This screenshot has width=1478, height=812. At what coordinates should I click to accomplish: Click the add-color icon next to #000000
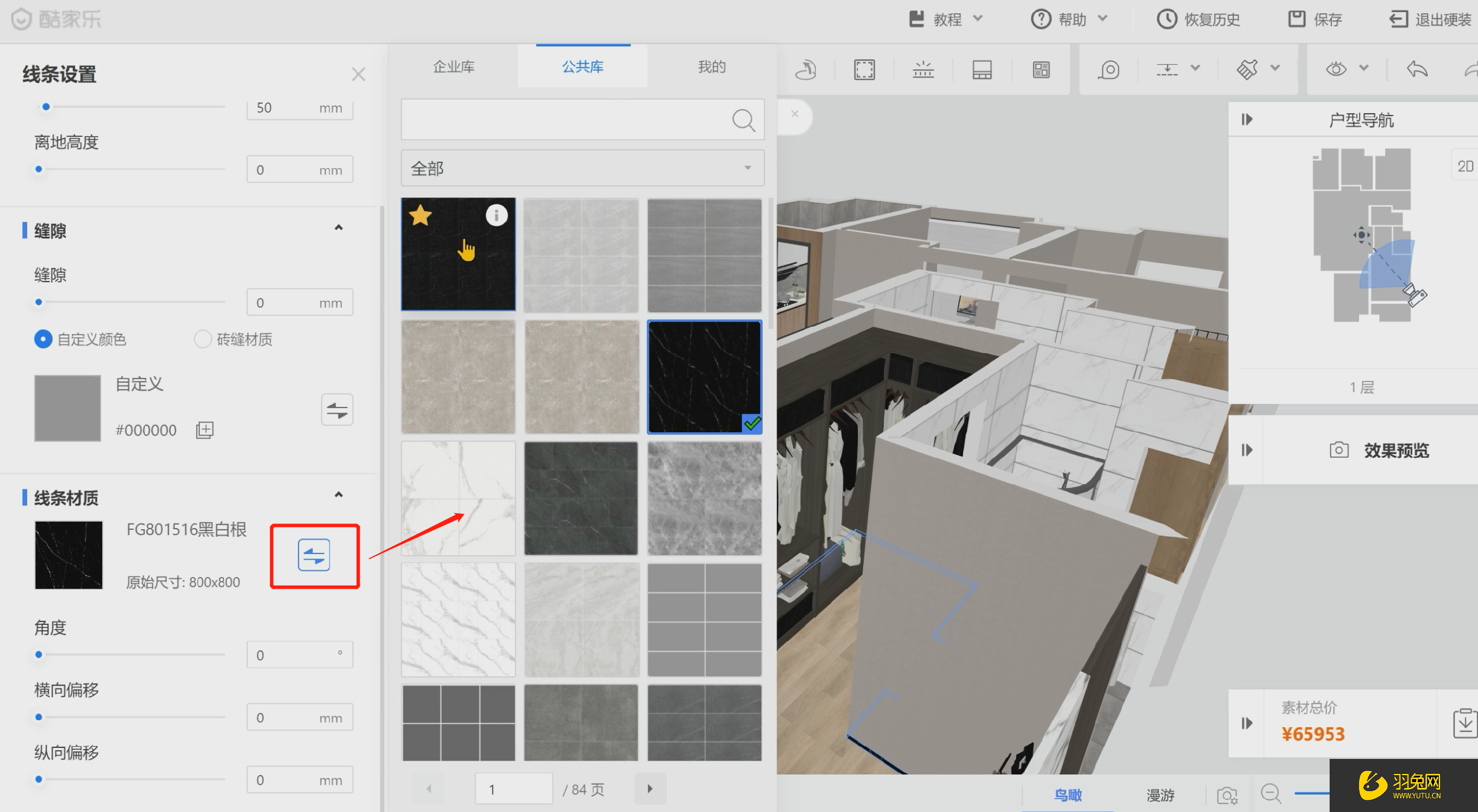pyautogui.click(x=205, y=430)
